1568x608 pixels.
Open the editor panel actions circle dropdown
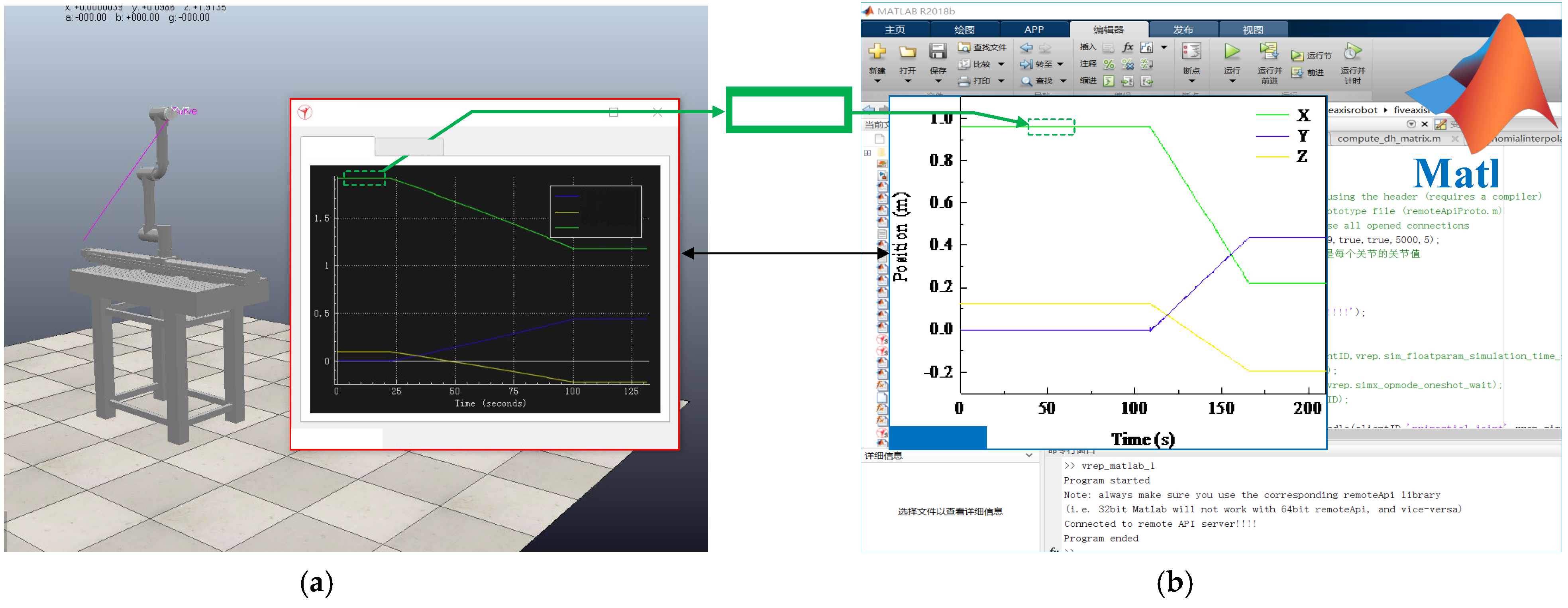point(1411,124)
